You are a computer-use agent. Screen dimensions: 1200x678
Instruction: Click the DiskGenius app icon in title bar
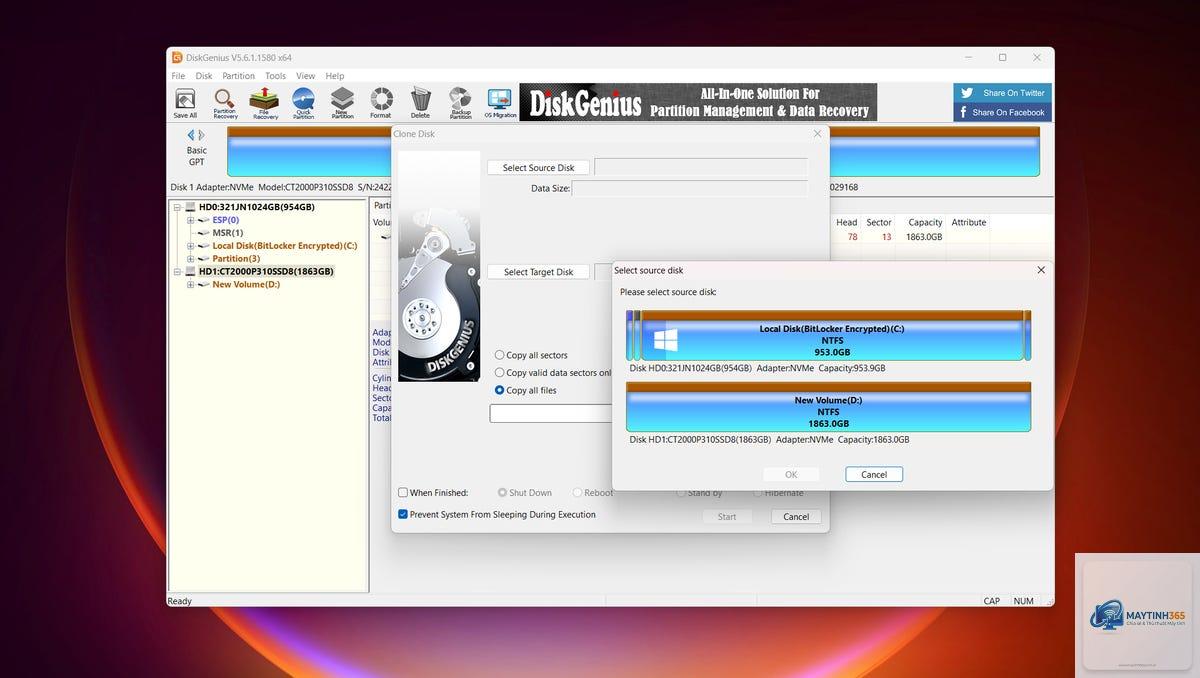click(x=176, y=57)
